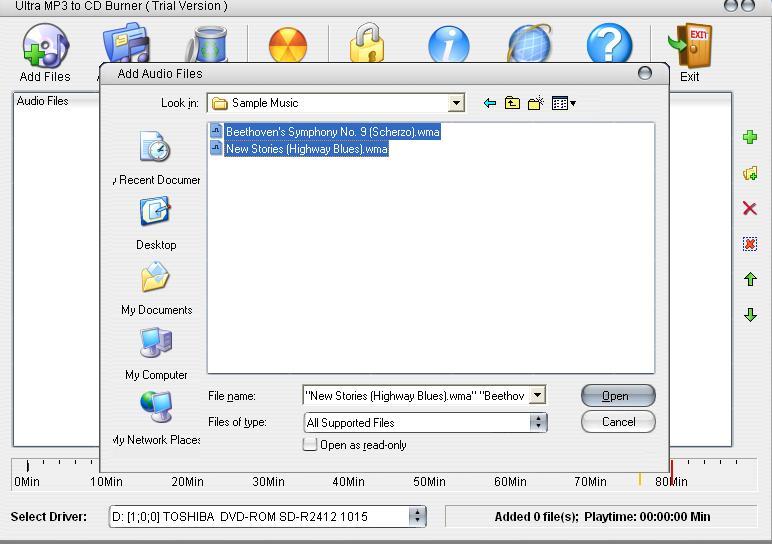
Task: Click the padlock register icon
Action: click(367, 43)
